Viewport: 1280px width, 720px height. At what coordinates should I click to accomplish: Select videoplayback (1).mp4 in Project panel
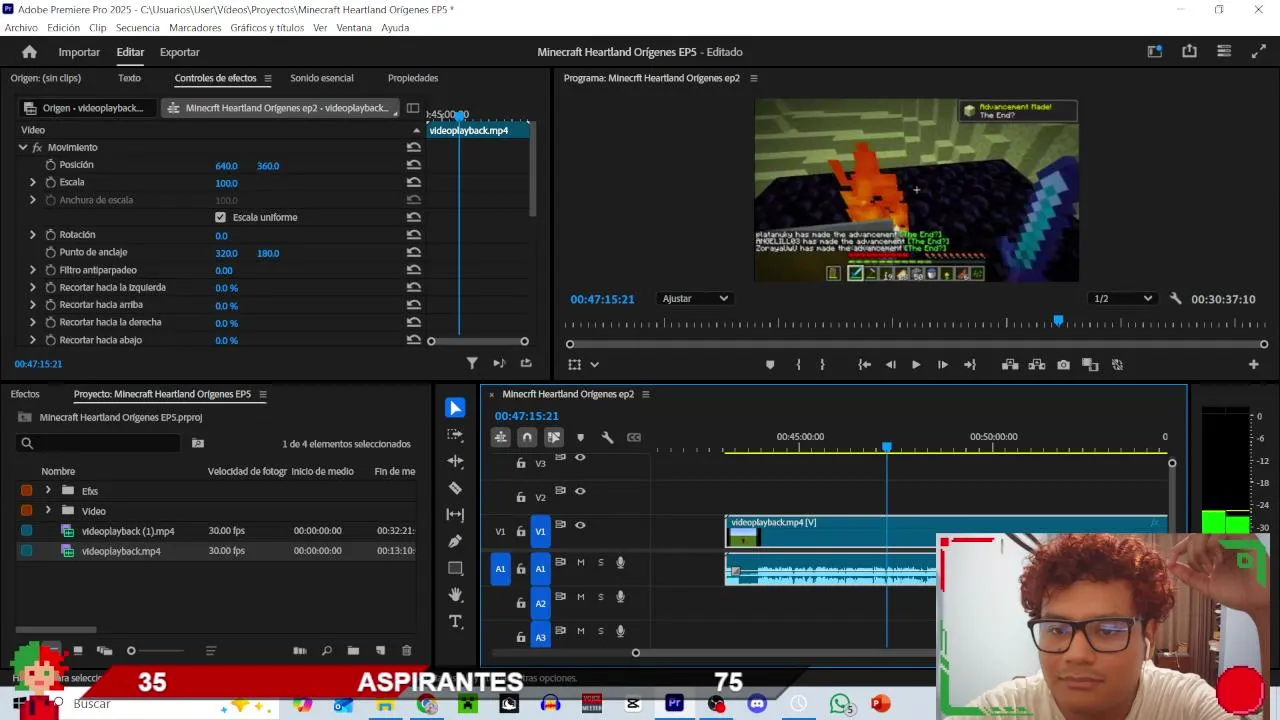(x=128, y=531)
